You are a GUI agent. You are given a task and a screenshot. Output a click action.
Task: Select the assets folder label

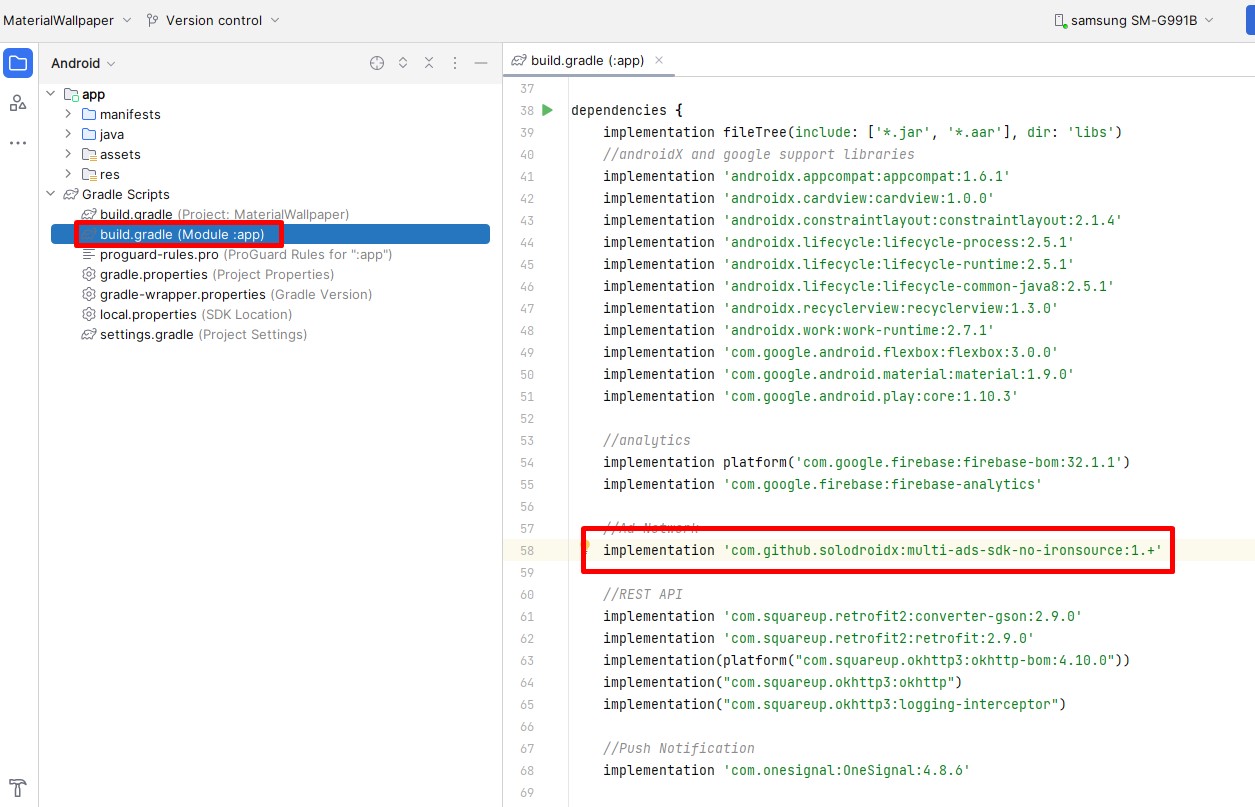tap(120, 154)
